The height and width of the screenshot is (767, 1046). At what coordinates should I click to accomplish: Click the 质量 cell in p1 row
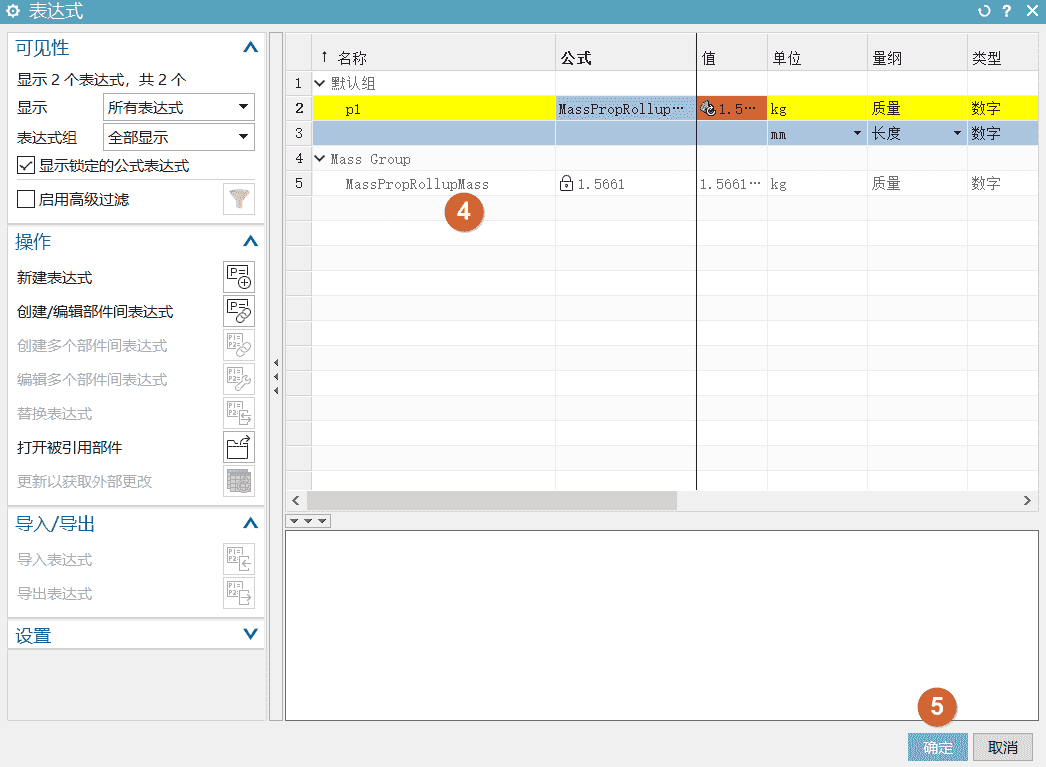pos(917,108)
